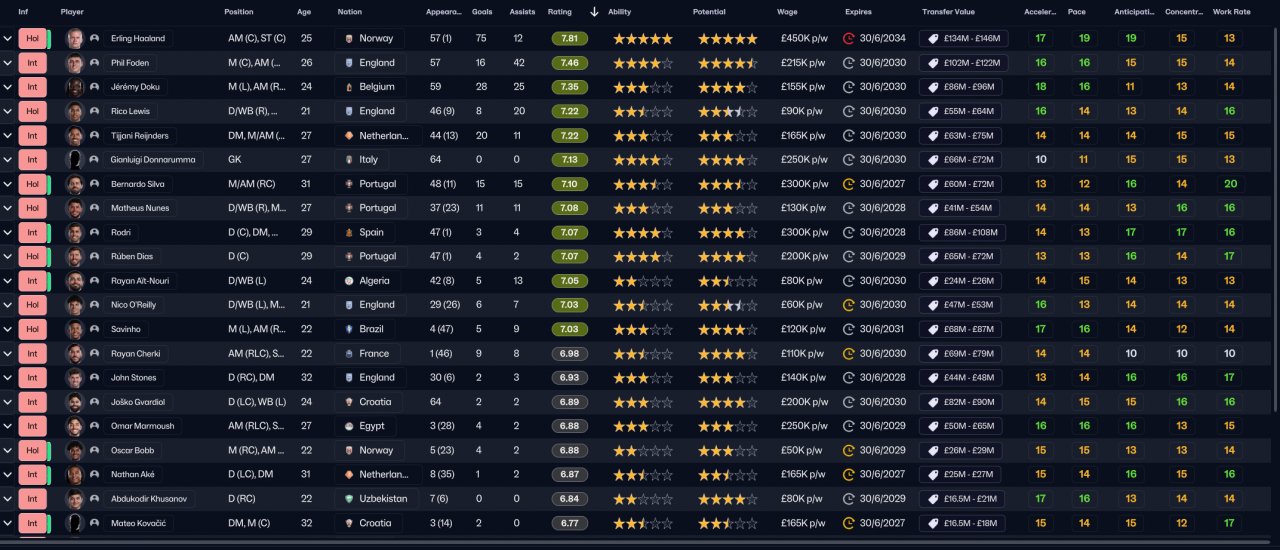Viewport: 1280px width, 550px height.
Task: Open Omar Marmoush's player name button
Action: pos(142,426)
